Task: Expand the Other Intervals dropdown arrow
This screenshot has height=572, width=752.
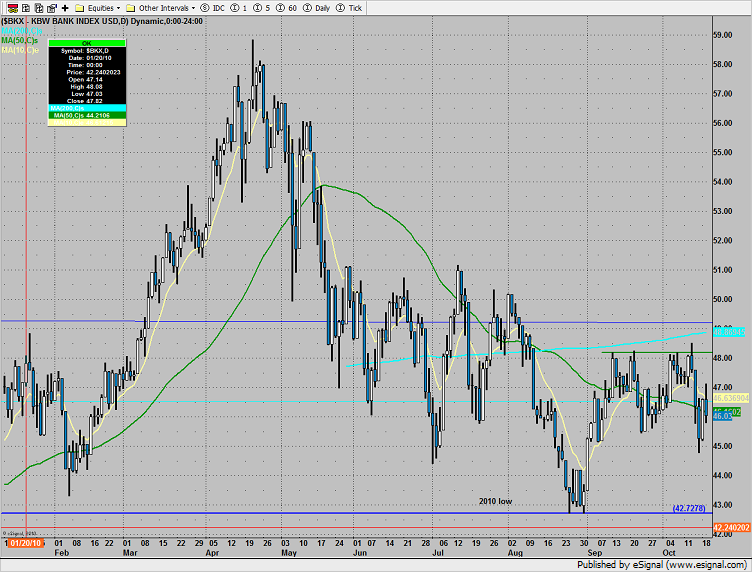Action: [x=191, y=6]
